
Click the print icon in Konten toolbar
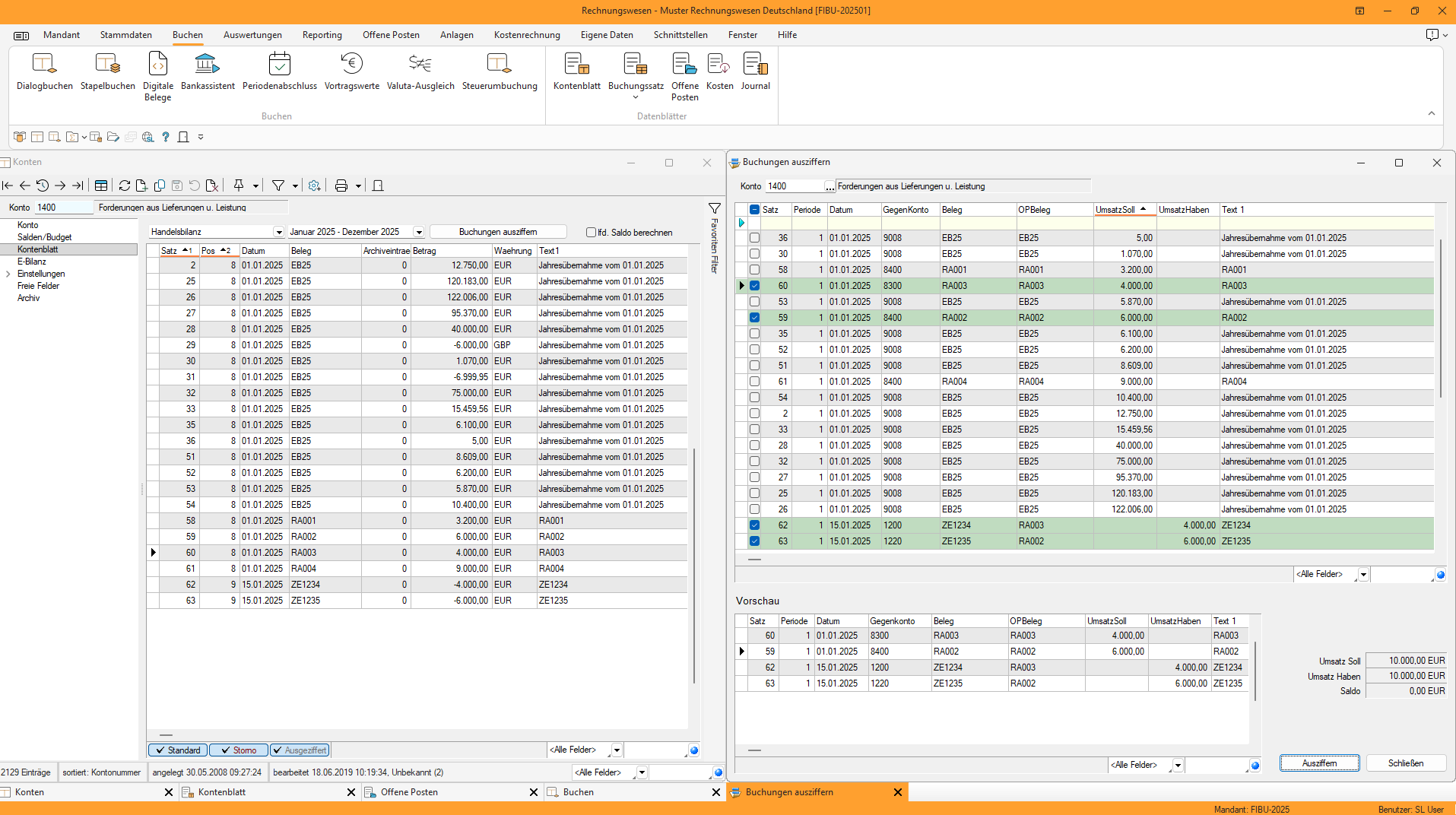341,186
